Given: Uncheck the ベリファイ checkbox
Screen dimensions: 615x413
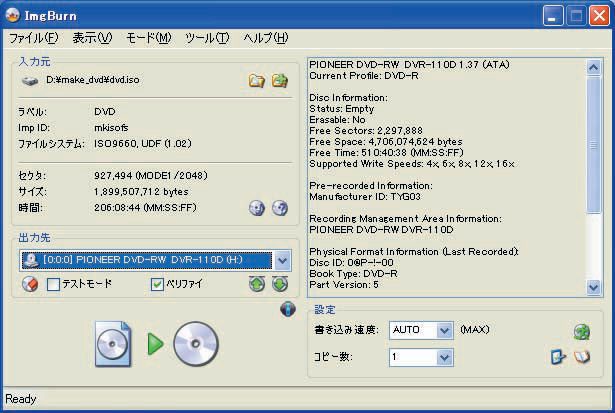Looking at the screenshot, I should (x=157, y=284).
